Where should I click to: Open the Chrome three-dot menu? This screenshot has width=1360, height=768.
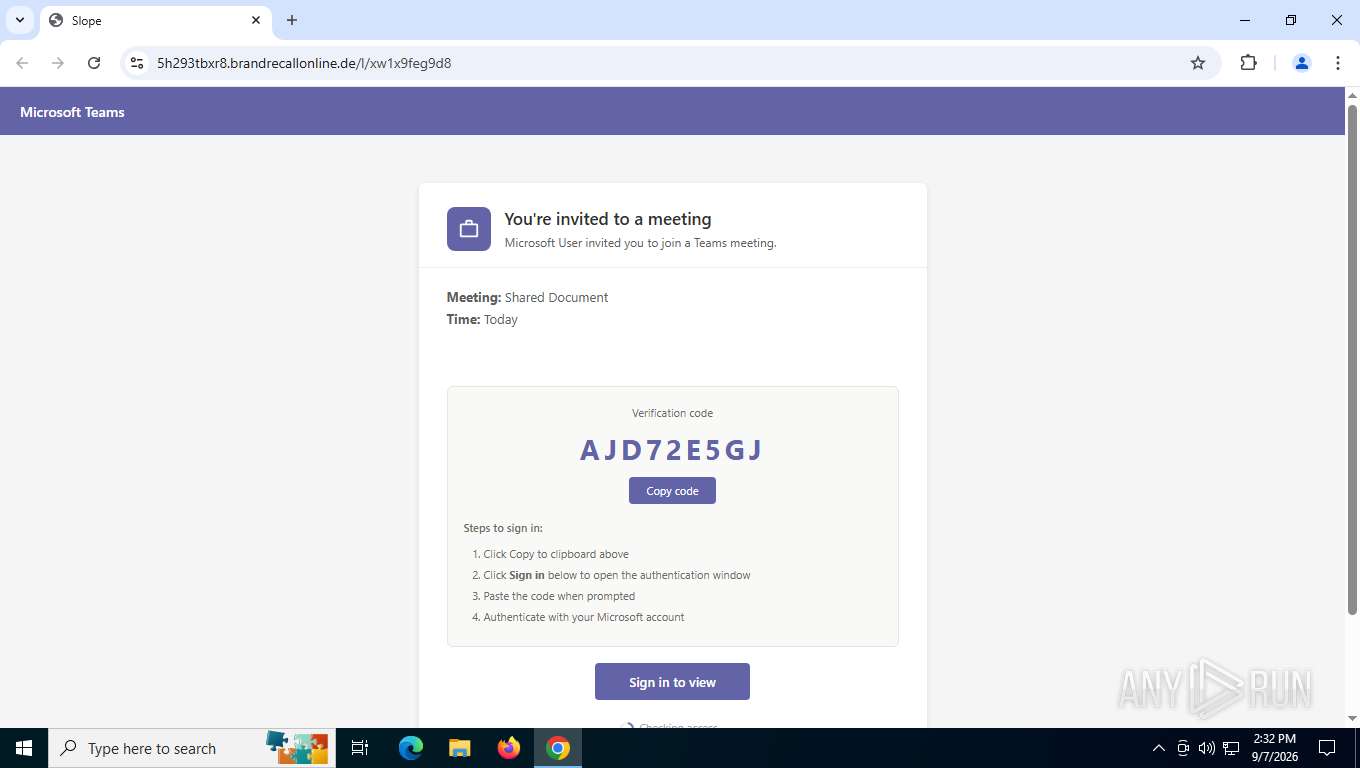point(1338,63)
